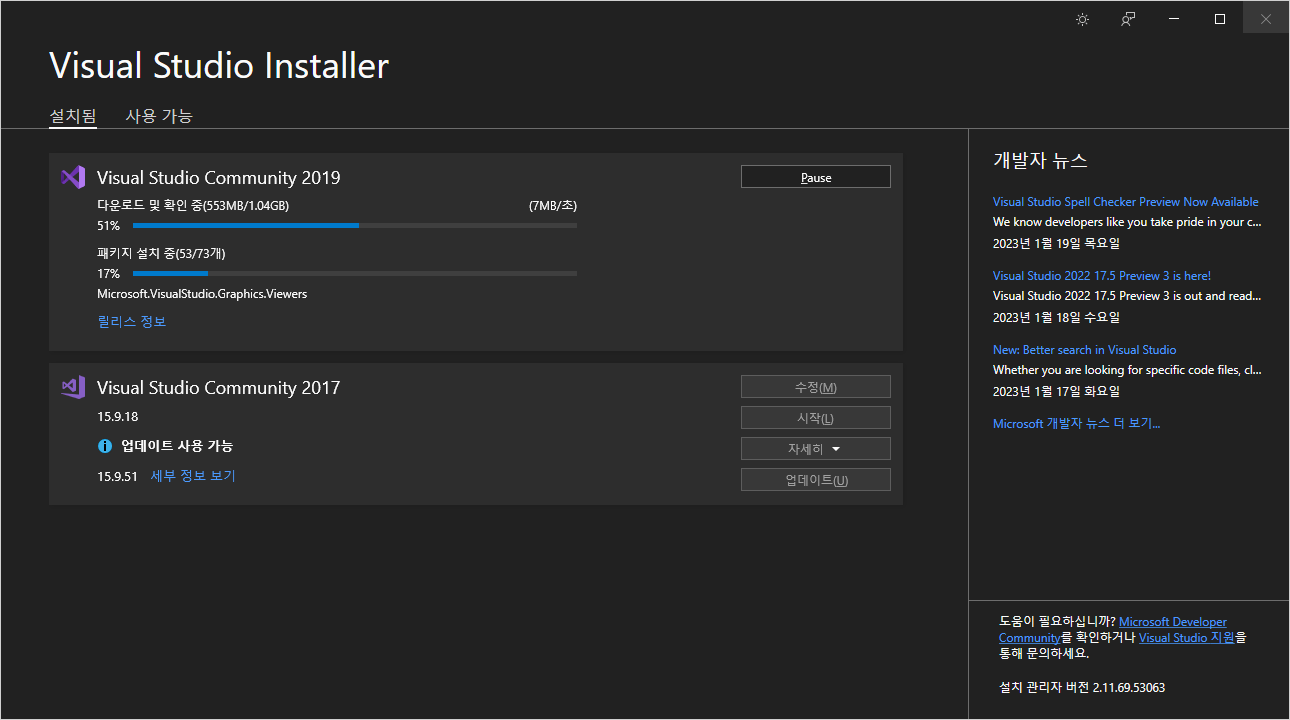The height and width of the screenshot is (720, 1290).
Task: Click the 2023년 1월 18일 수요일 date
Action: [1056, 317]
